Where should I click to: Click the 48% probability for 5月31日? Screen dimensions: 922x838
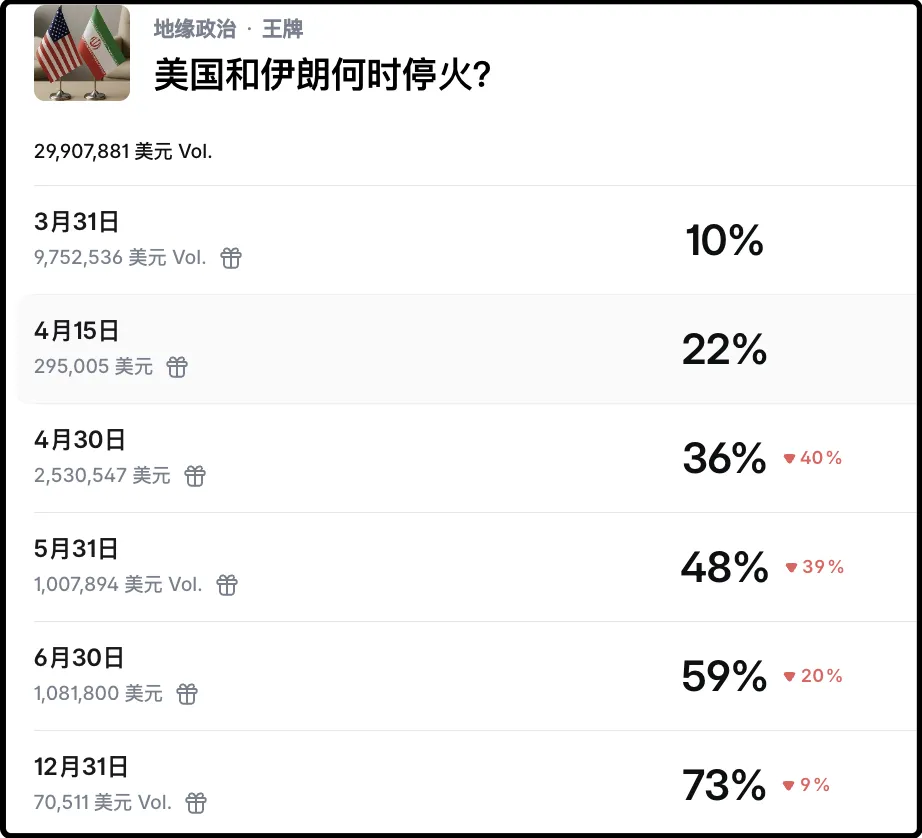pos(724,568)
